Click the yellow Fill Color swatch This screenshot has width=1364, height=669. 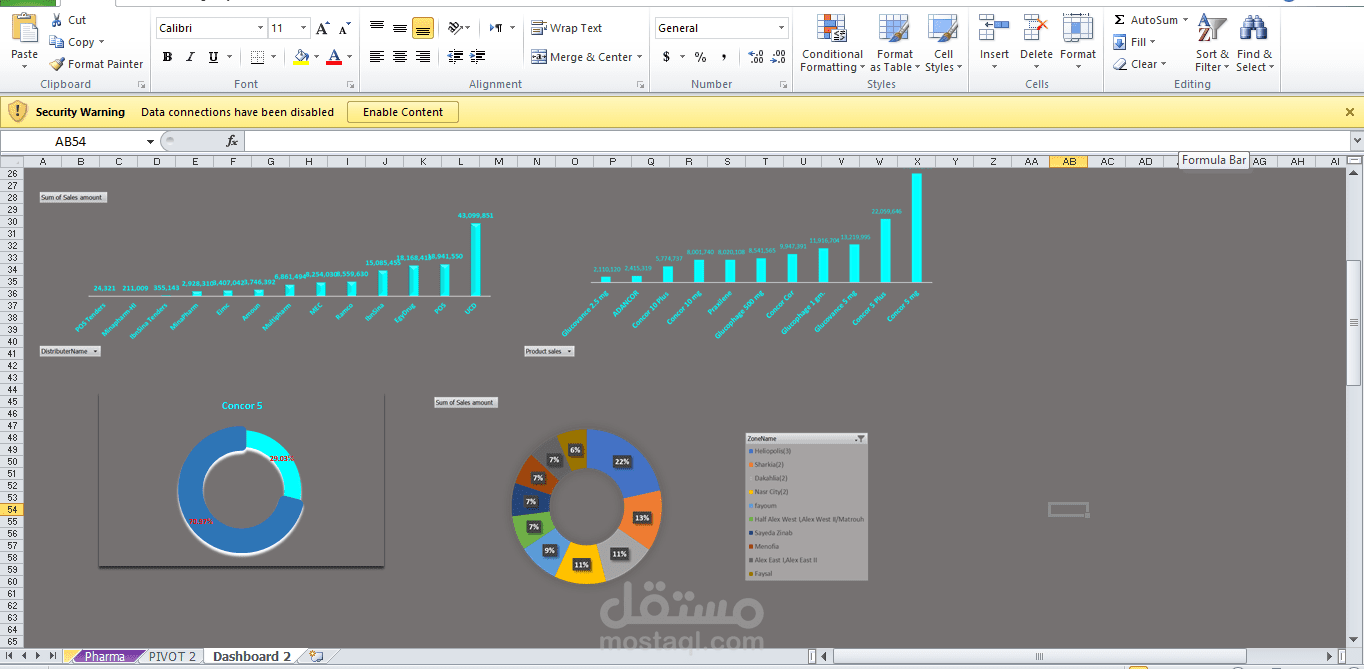point(301,57)
